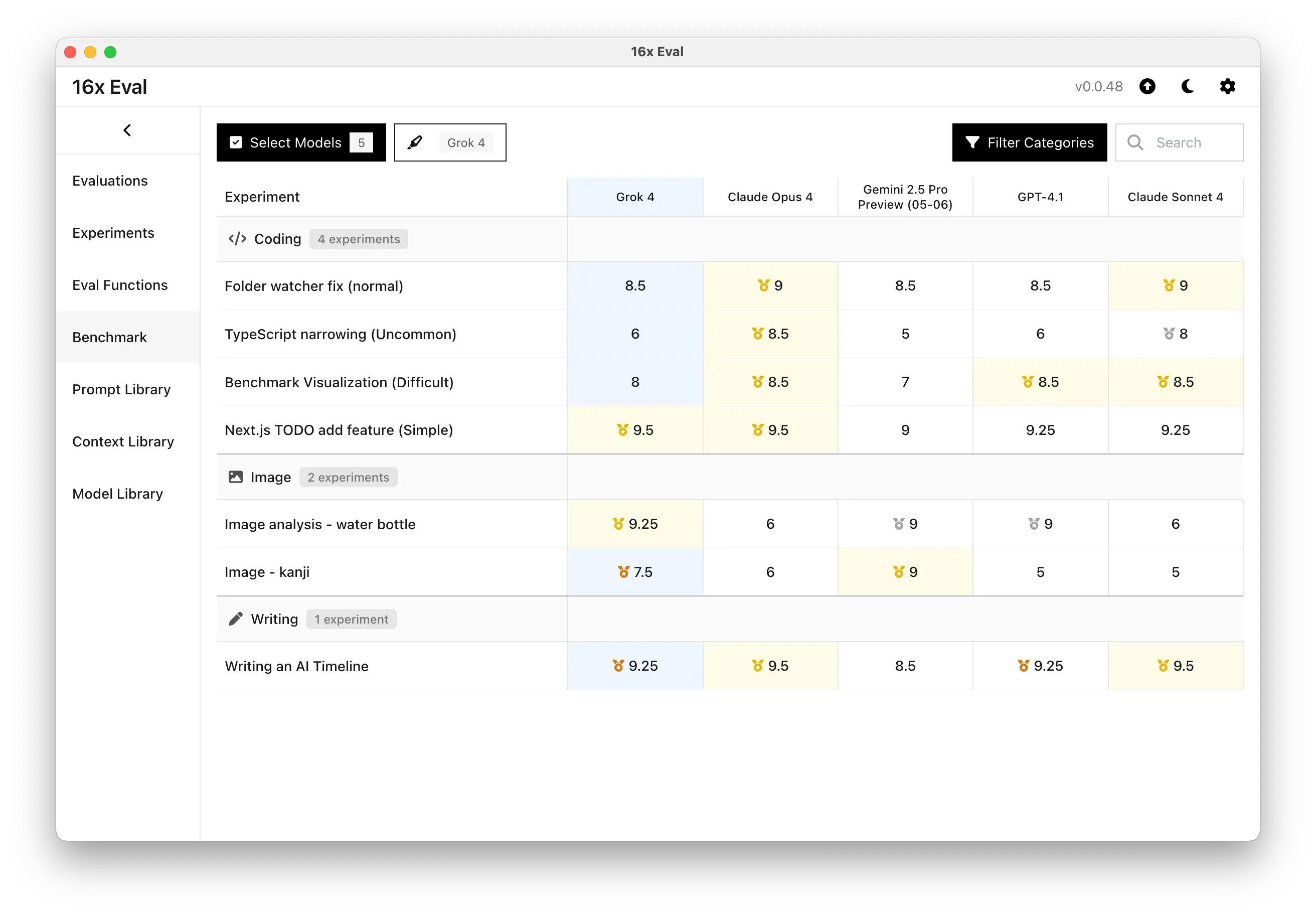Click the Select Models button

pos(301,142)
